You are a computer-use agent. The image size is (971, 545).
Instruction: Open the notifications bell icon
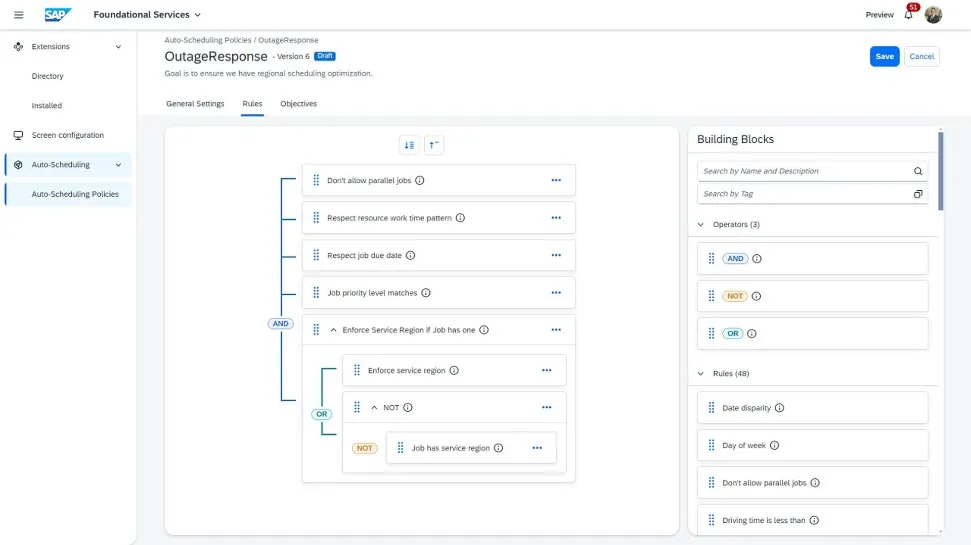[908, 15]
